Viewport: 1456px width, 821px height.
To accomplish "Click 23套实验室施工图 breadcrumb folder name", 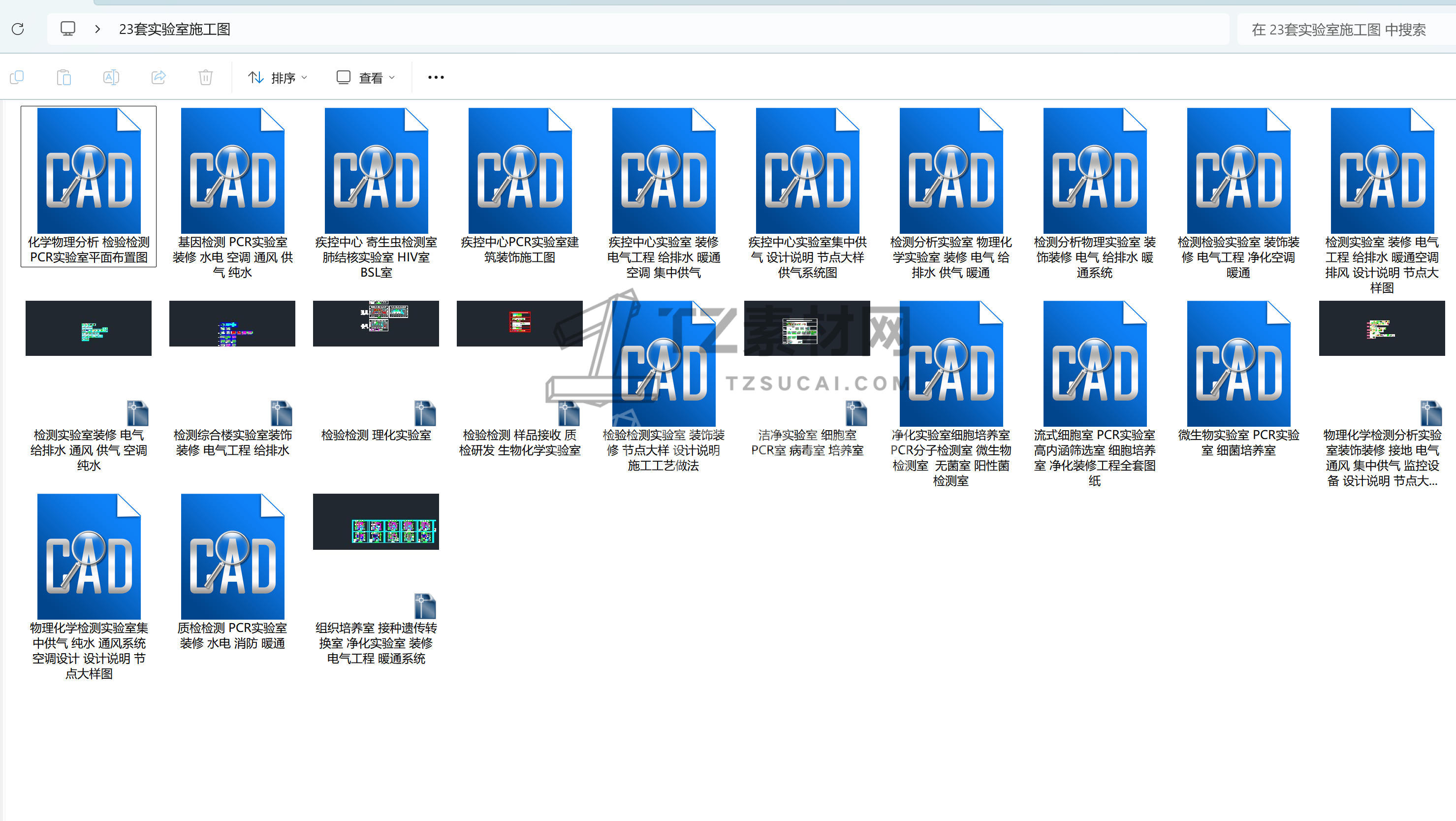I will [x=175, y=30].
